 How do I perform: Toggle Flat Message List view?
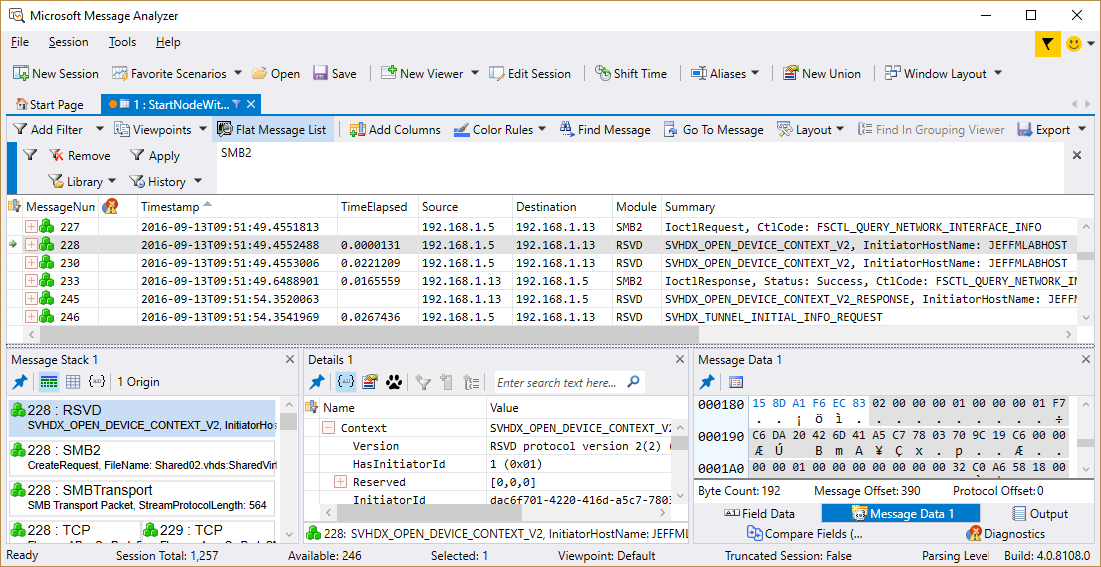pyautogui.click(x=272, y=130)
